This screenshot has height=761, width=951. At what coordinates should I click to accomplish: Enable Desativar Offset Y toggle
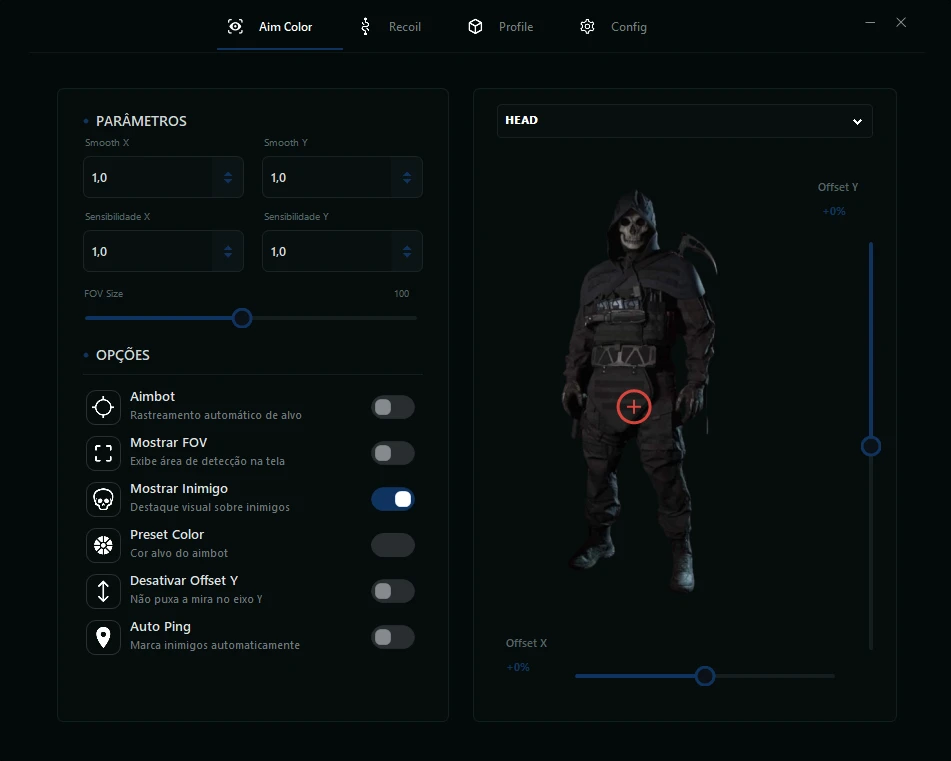(393, 591)
